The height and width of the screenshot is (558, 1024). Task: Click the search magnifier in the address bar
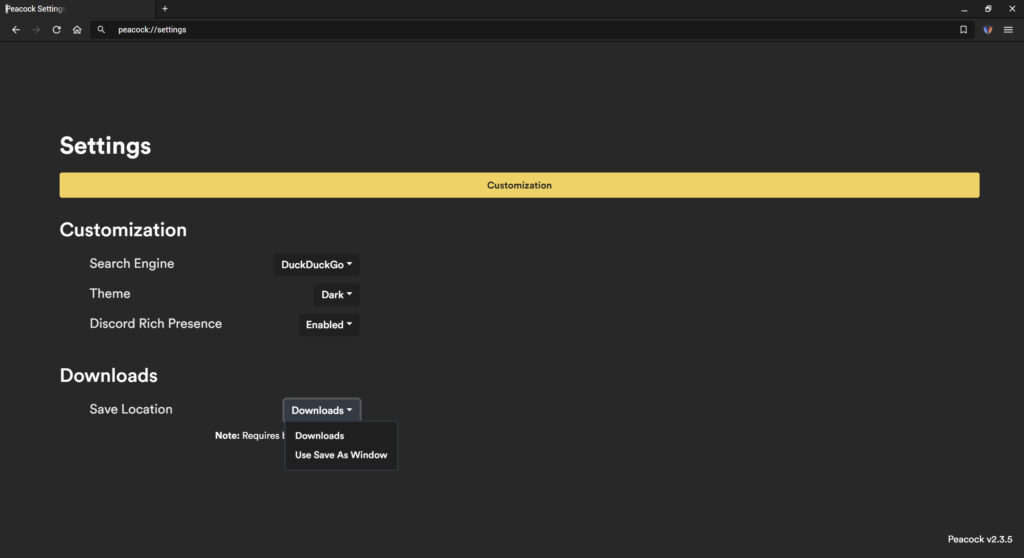pyautogui.click(x=101, y=29)
